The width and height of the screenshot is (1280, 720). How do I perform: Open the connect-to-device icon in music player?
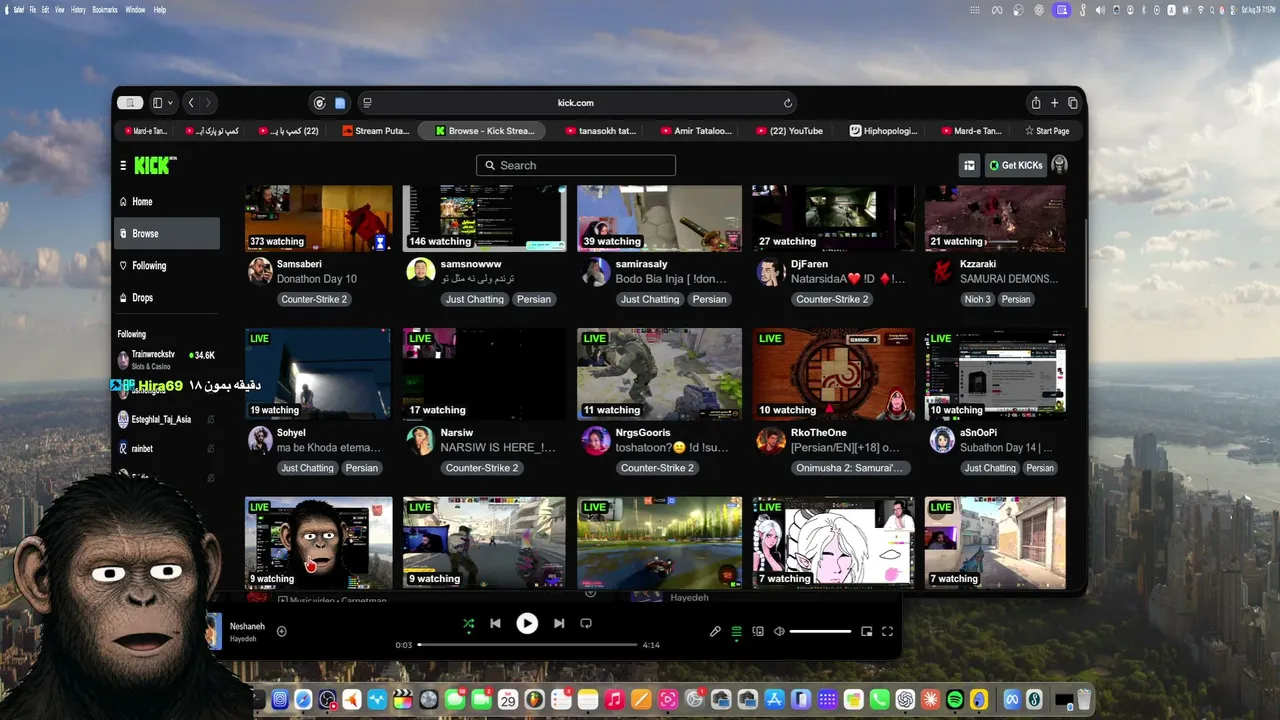(x=758, y=631)
